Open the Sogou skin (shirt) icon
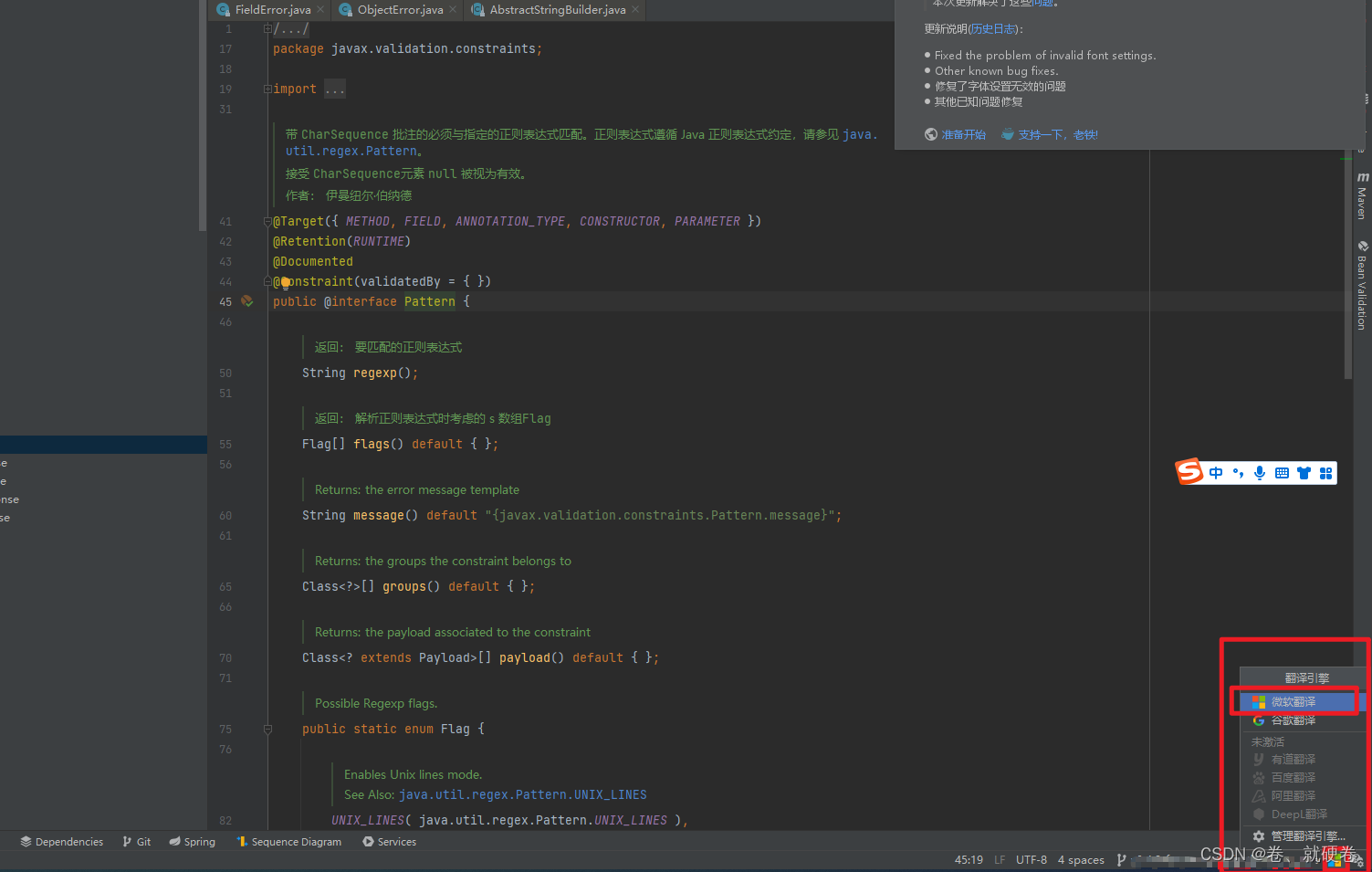 [x=1304, y=473]
